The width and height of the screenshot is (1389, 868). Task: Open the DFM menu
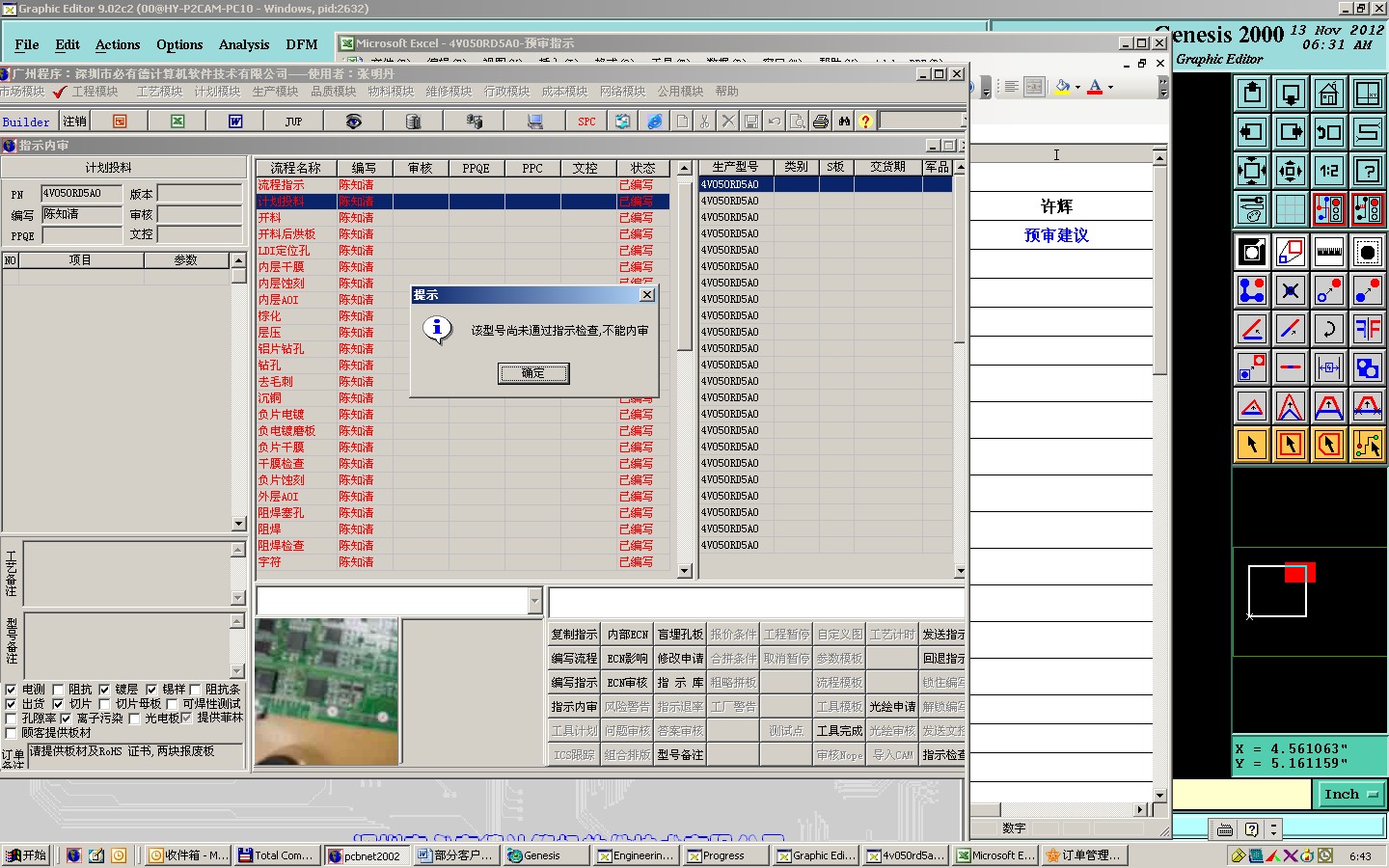click(x=302, y=44)
